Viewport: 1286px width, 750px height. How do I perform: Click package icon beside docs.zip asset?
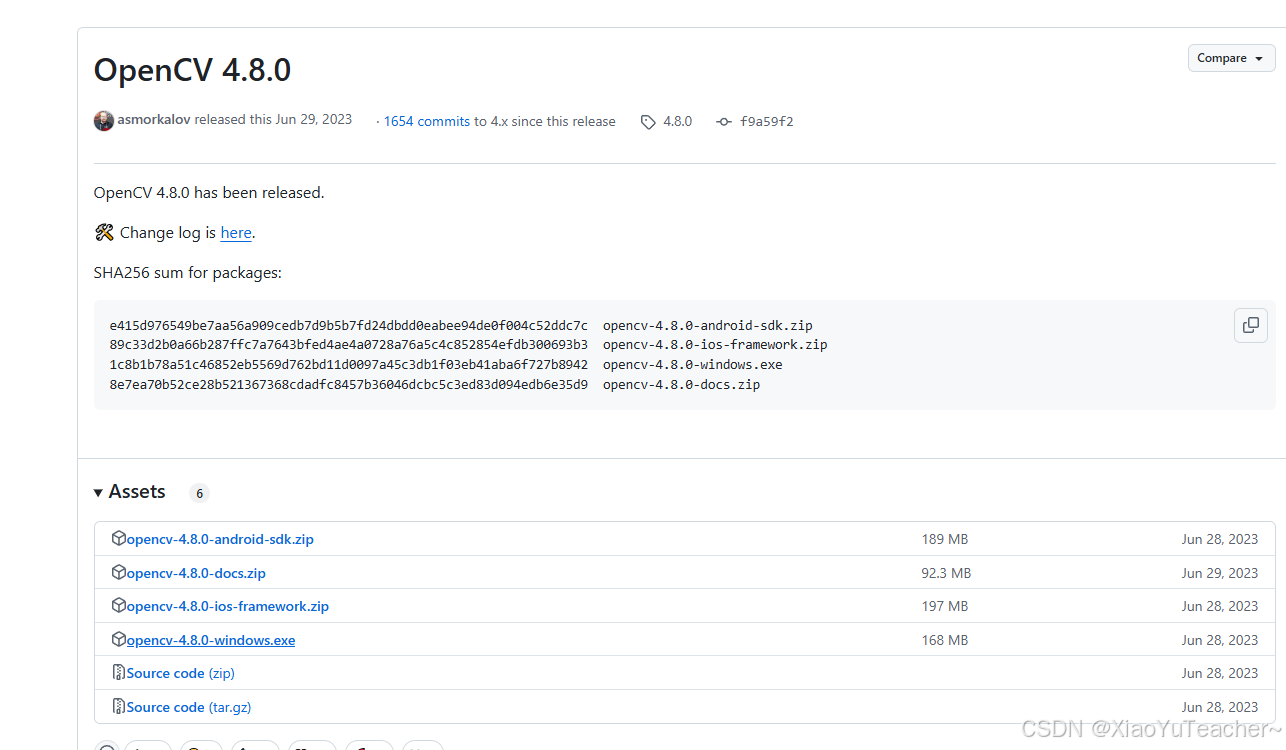click(x=119, y=572)
